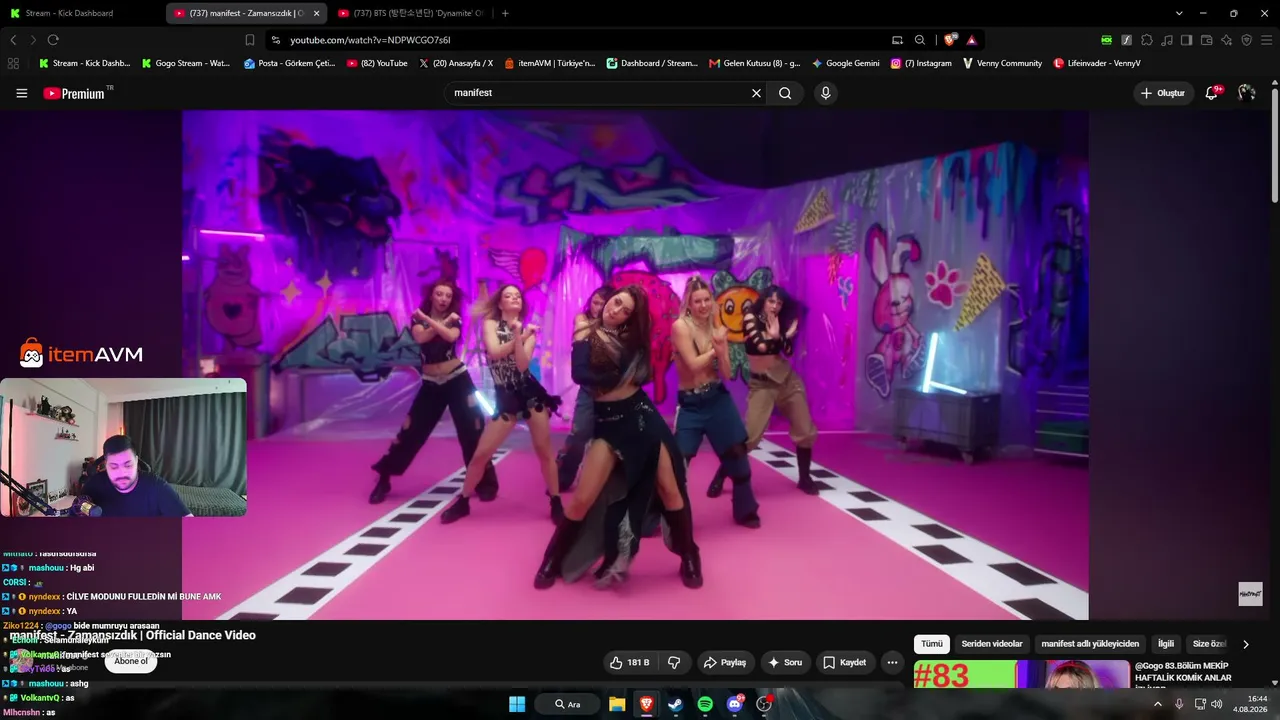Open the browser extensions puzzle icon
The height and width of the screenshot is (720, 1280).
(x=1146, y=40)
